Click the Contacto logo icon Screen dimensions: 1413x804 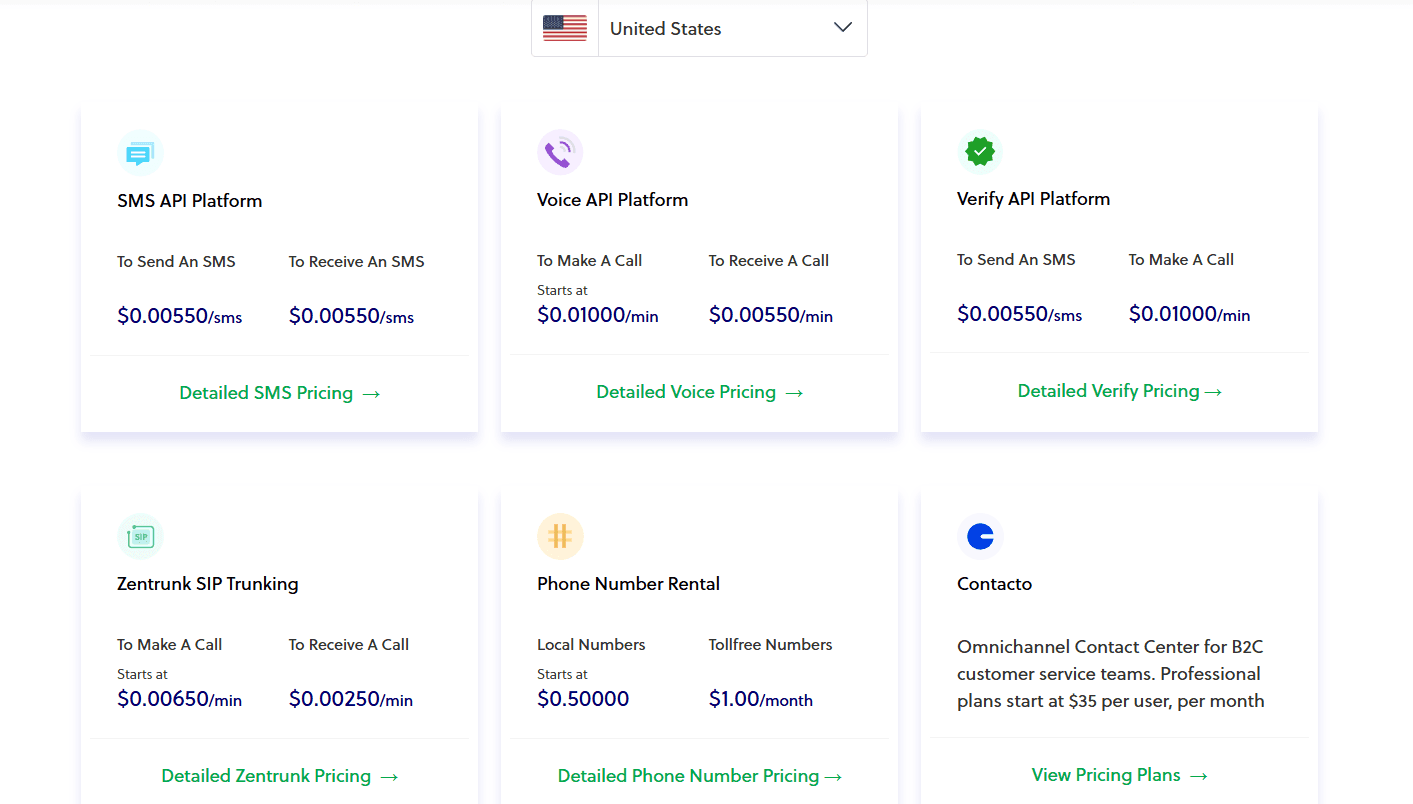(x=980, y=537)
